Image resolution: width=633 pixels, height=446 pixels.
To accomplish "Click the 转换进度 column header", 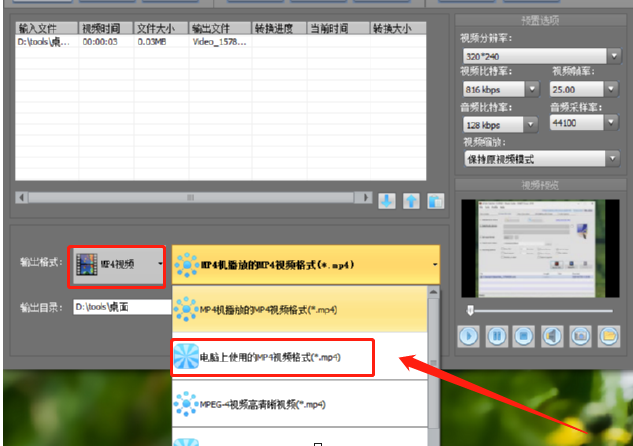I will pos(279,28).
